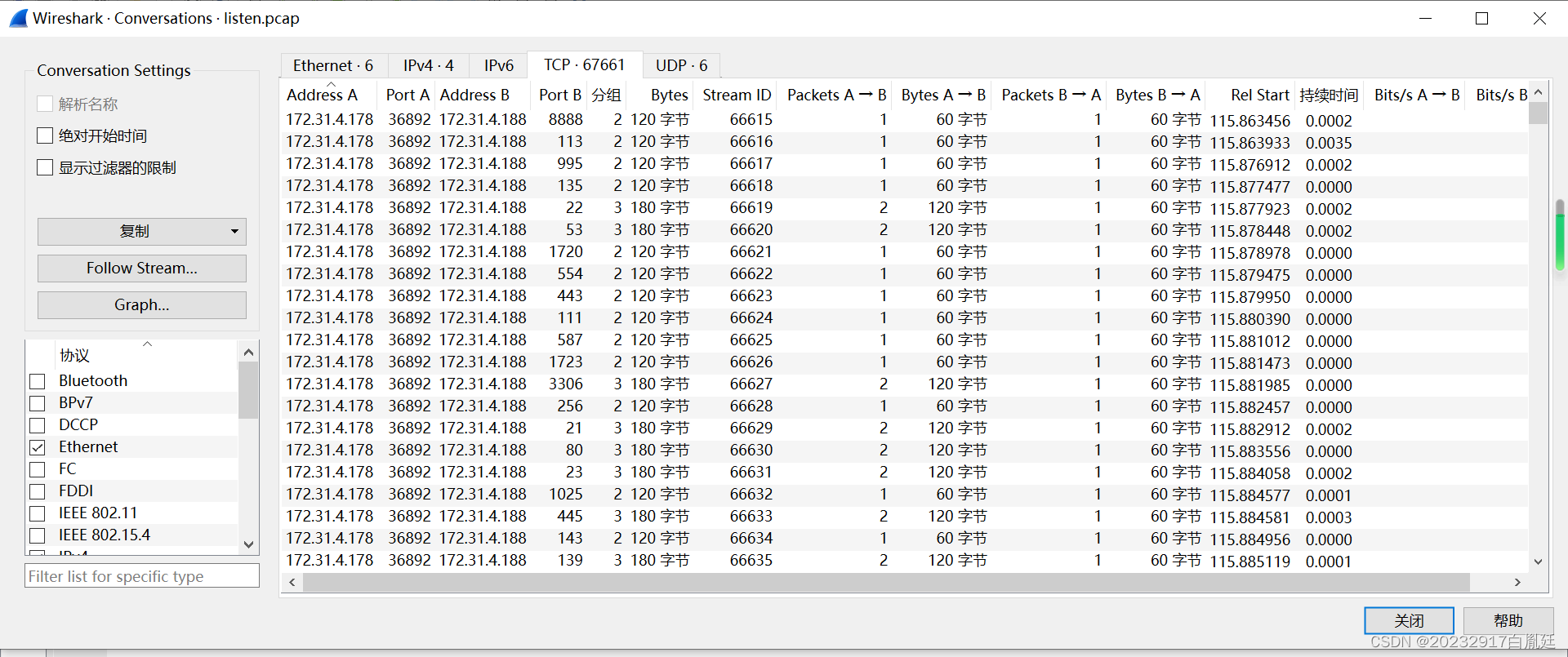Click horizontal scrollbar right arrow
This screenshot has width=1568, height=657.
tap(1518, 582)
